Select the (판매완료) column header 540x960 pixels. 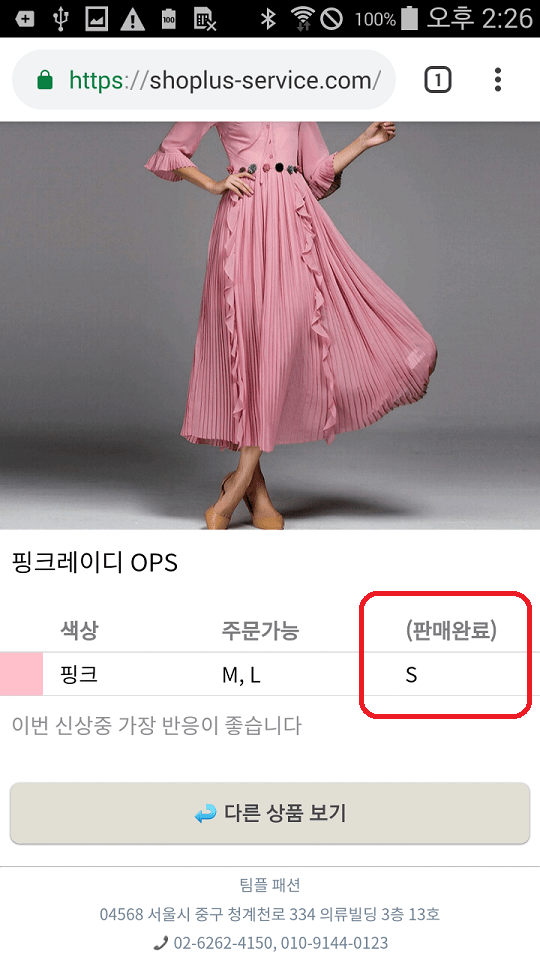451,630
